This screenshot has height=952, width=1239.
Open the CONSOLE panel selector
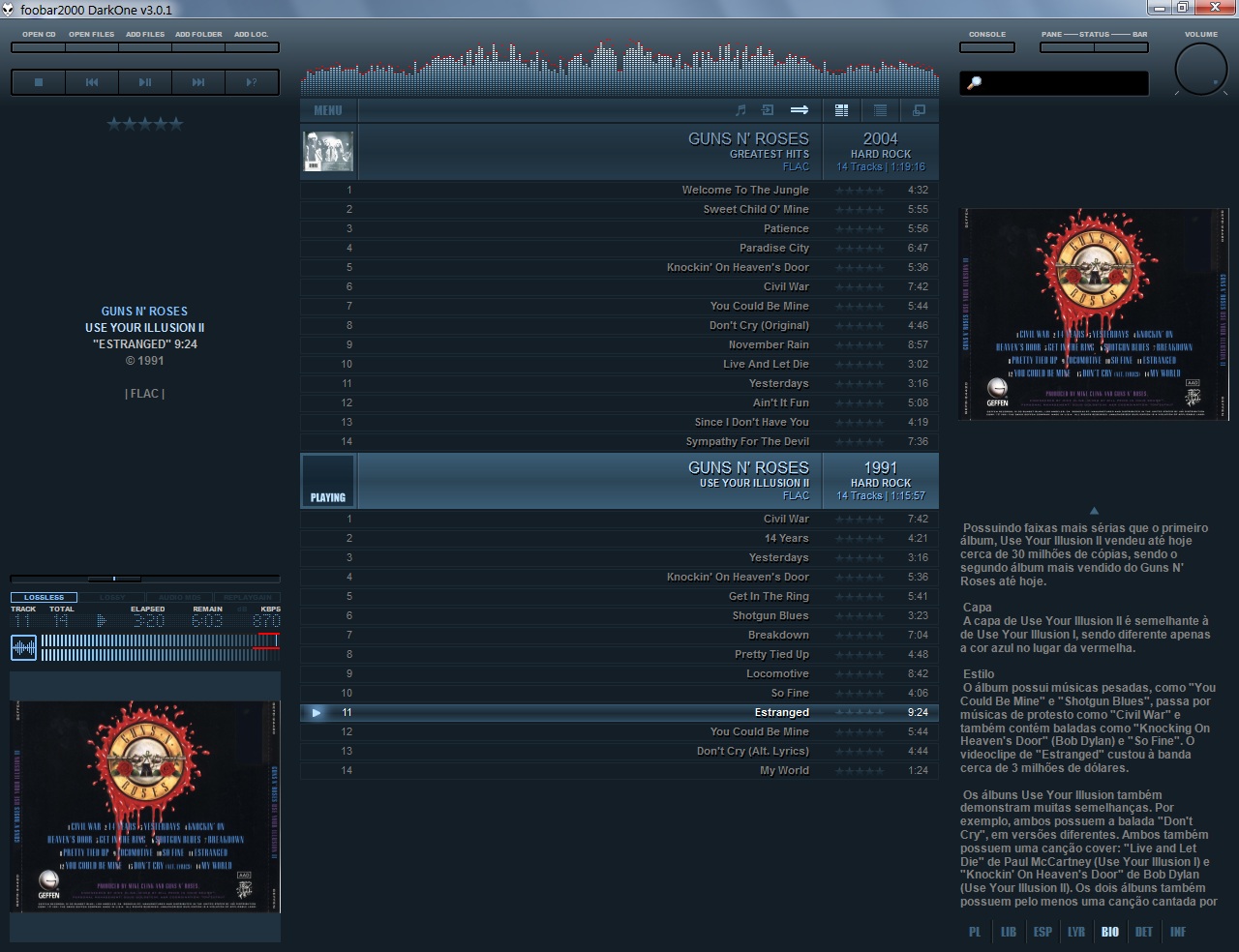click(986, 45)
